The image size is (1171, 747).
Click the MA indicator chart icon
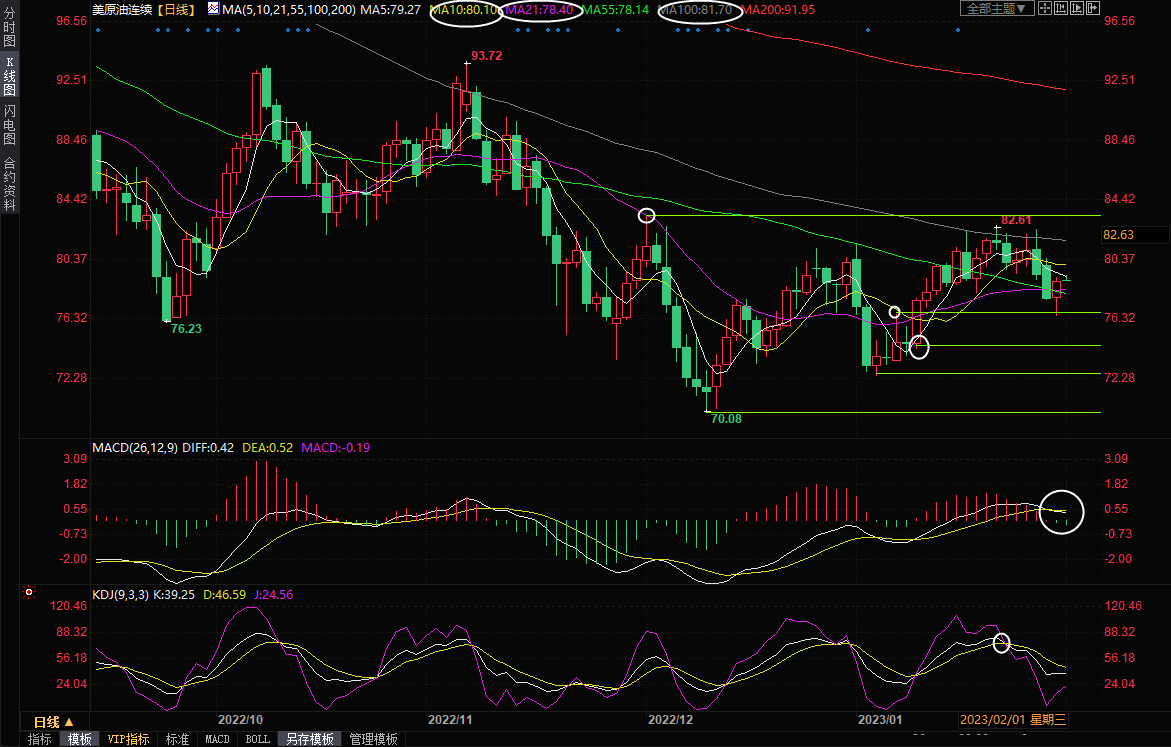213,9
